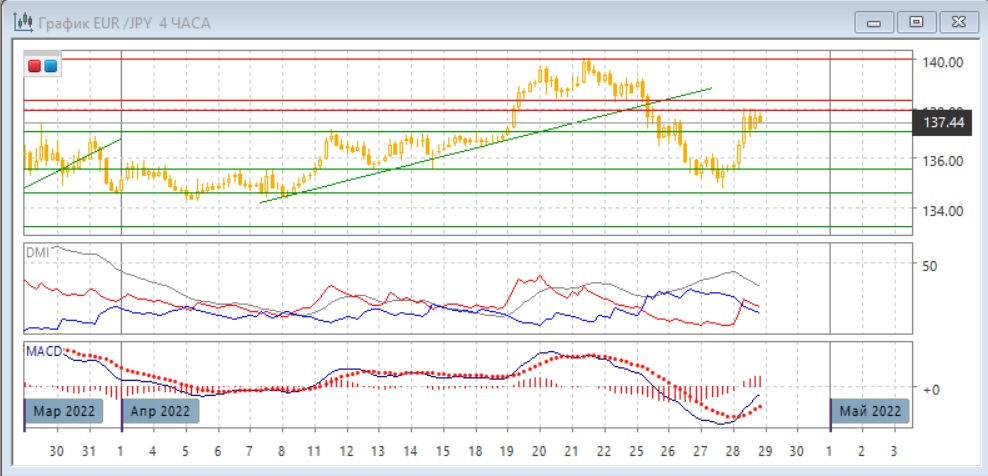
Task: Click the 134.00 price axis label
Action: click(942, 211)
